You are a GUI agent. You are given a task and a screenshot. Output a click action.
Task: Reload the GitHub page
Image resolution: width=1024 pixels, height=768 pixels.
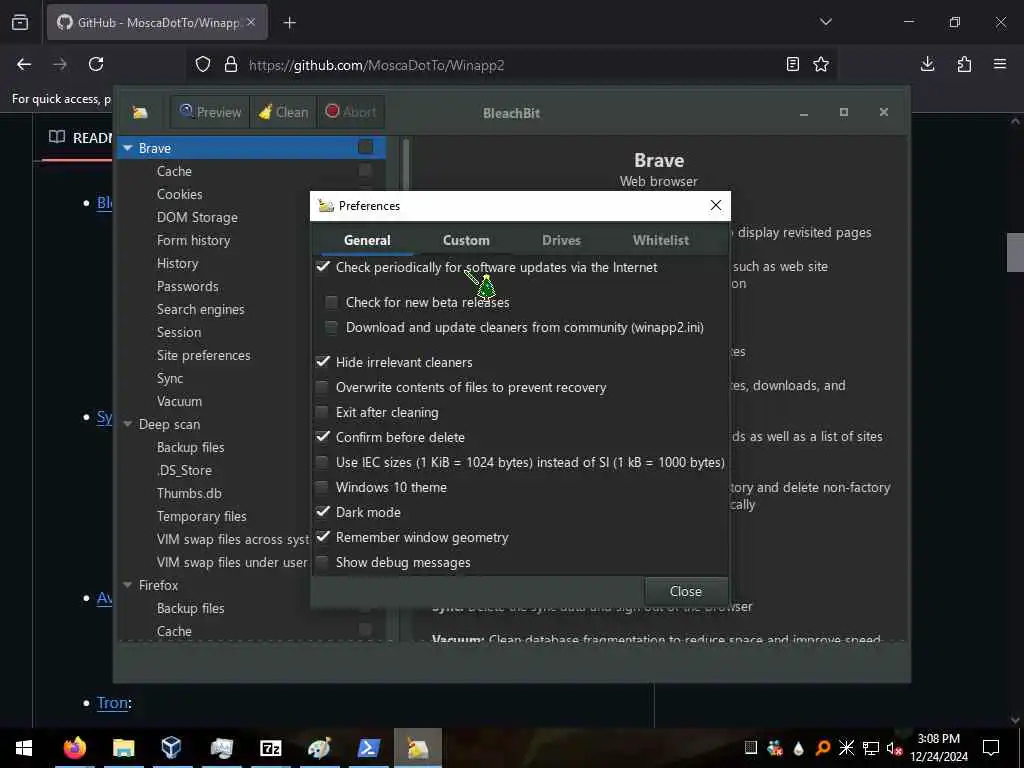coord(96,64)
